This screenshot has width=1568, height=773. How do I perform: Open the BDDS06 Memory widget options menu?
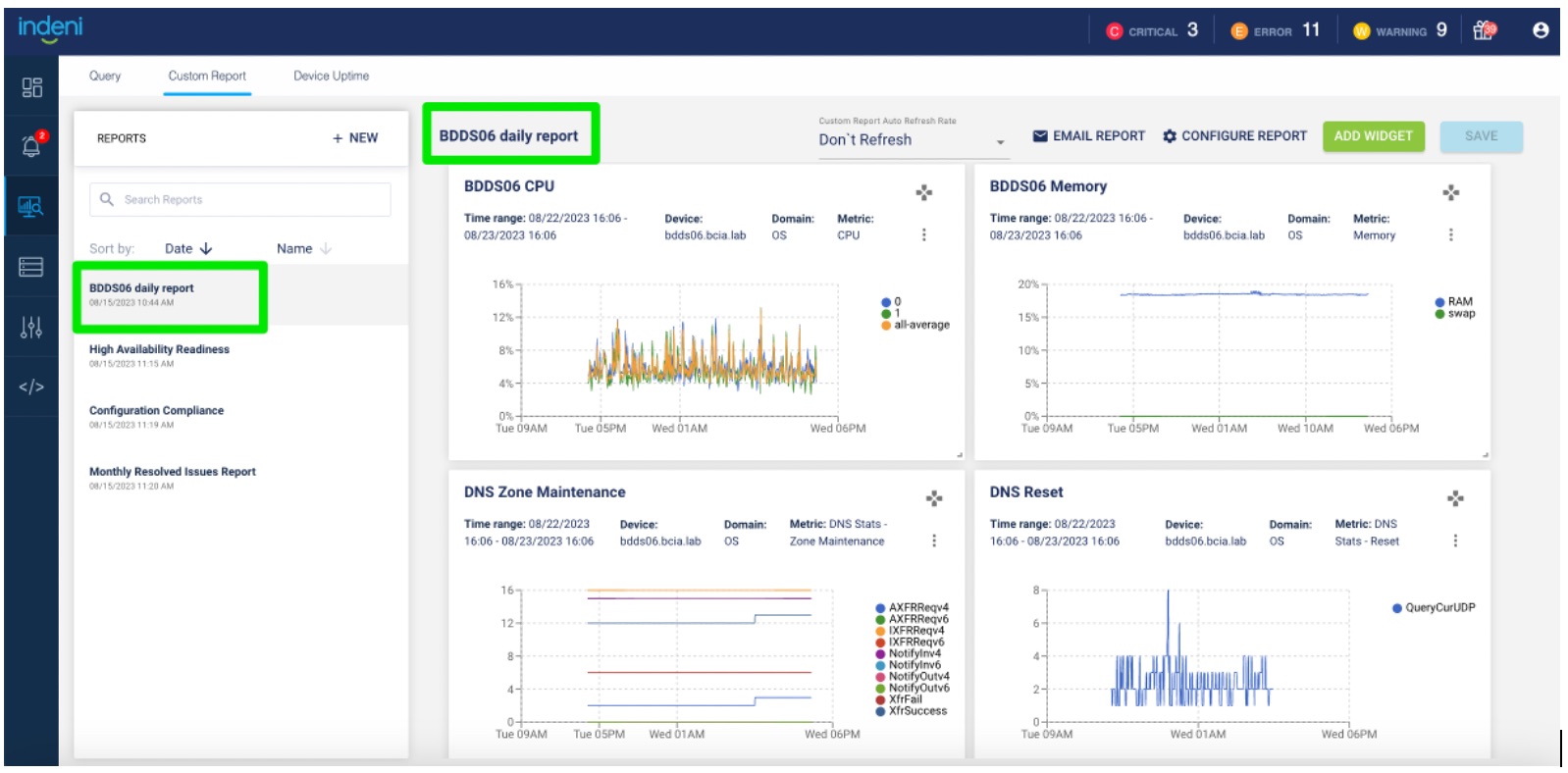click(x=1450, y=234)
